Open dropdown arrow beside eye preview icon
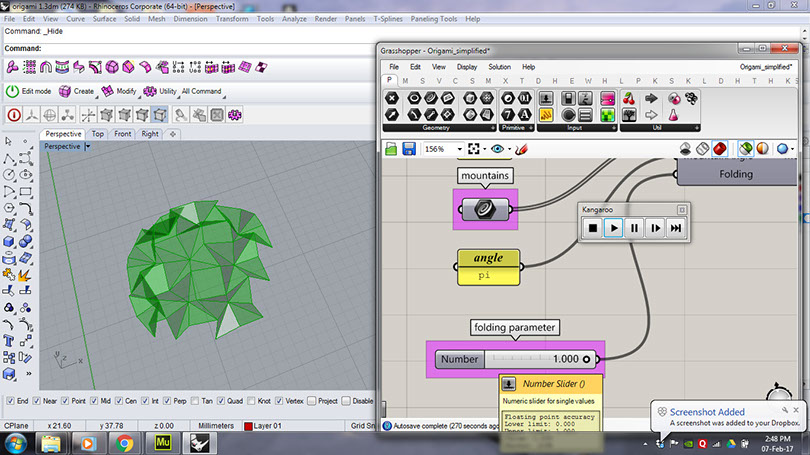Viewport: 810px width, 455px height. (509, 150)
